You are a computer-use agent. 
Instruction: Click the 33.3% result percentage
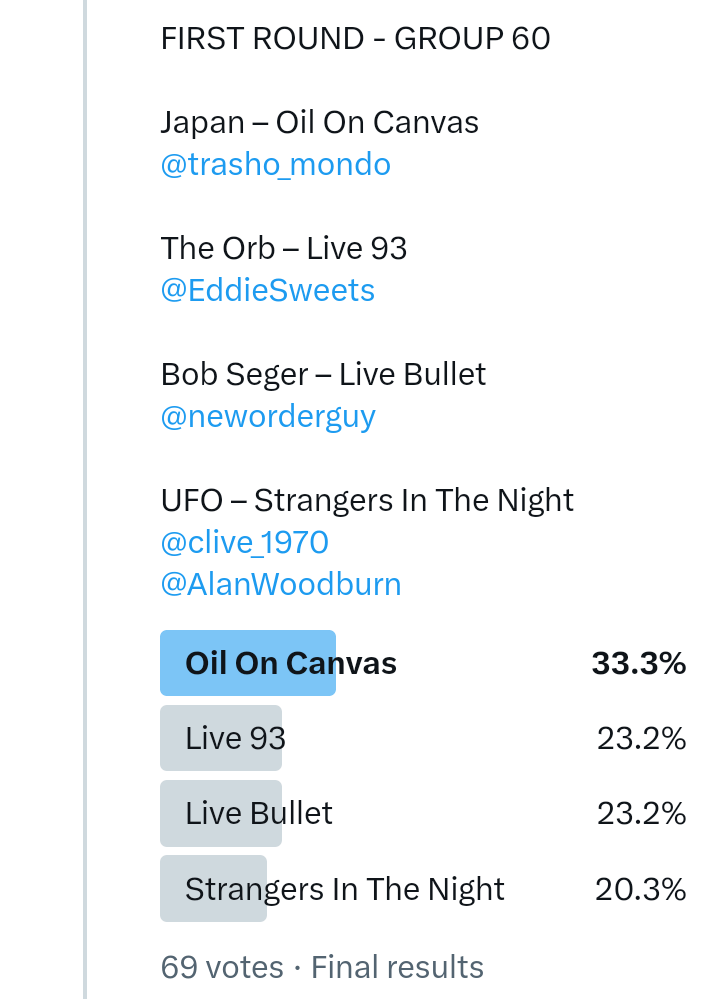(x=638, y=663)
